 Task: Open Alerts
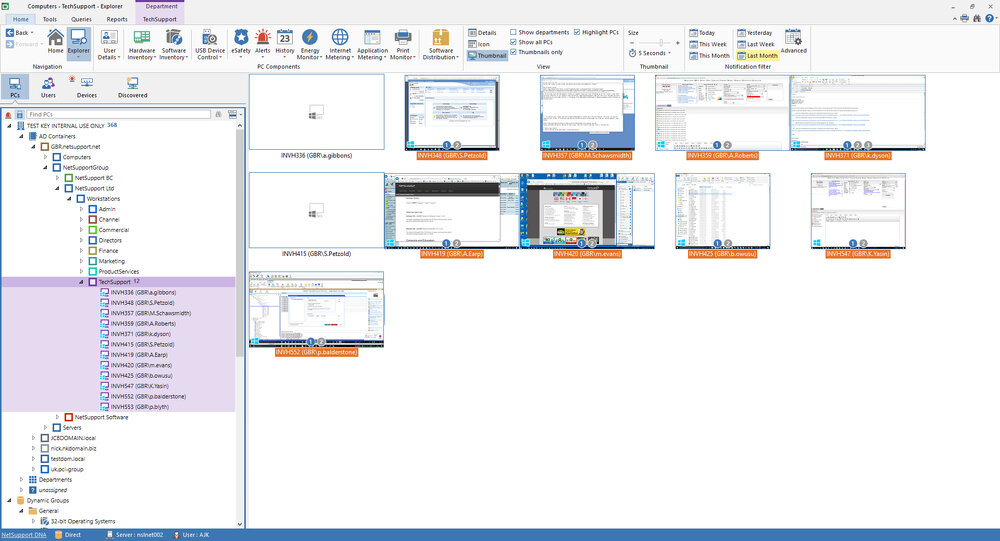pos(263,43)
